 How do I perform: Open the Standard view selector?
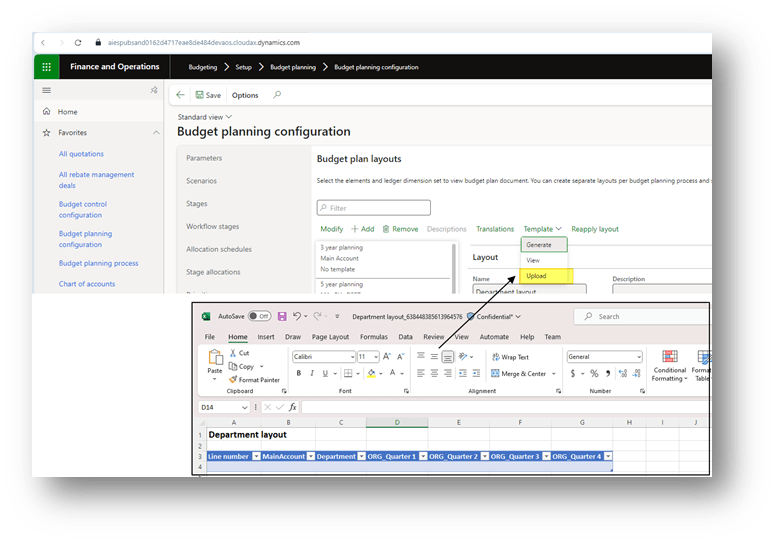[201, 117]
